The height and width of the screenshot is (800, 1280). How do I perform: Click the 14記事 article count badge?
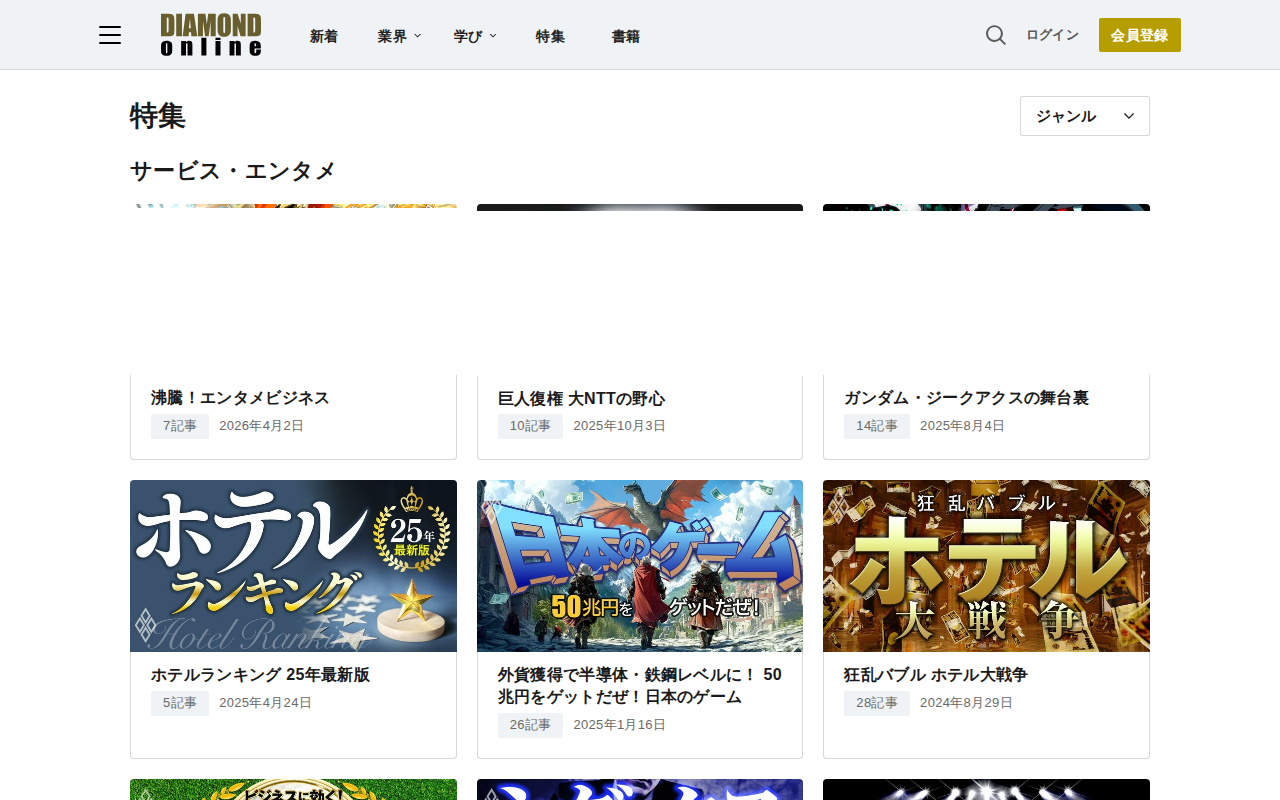click(877, 426)
